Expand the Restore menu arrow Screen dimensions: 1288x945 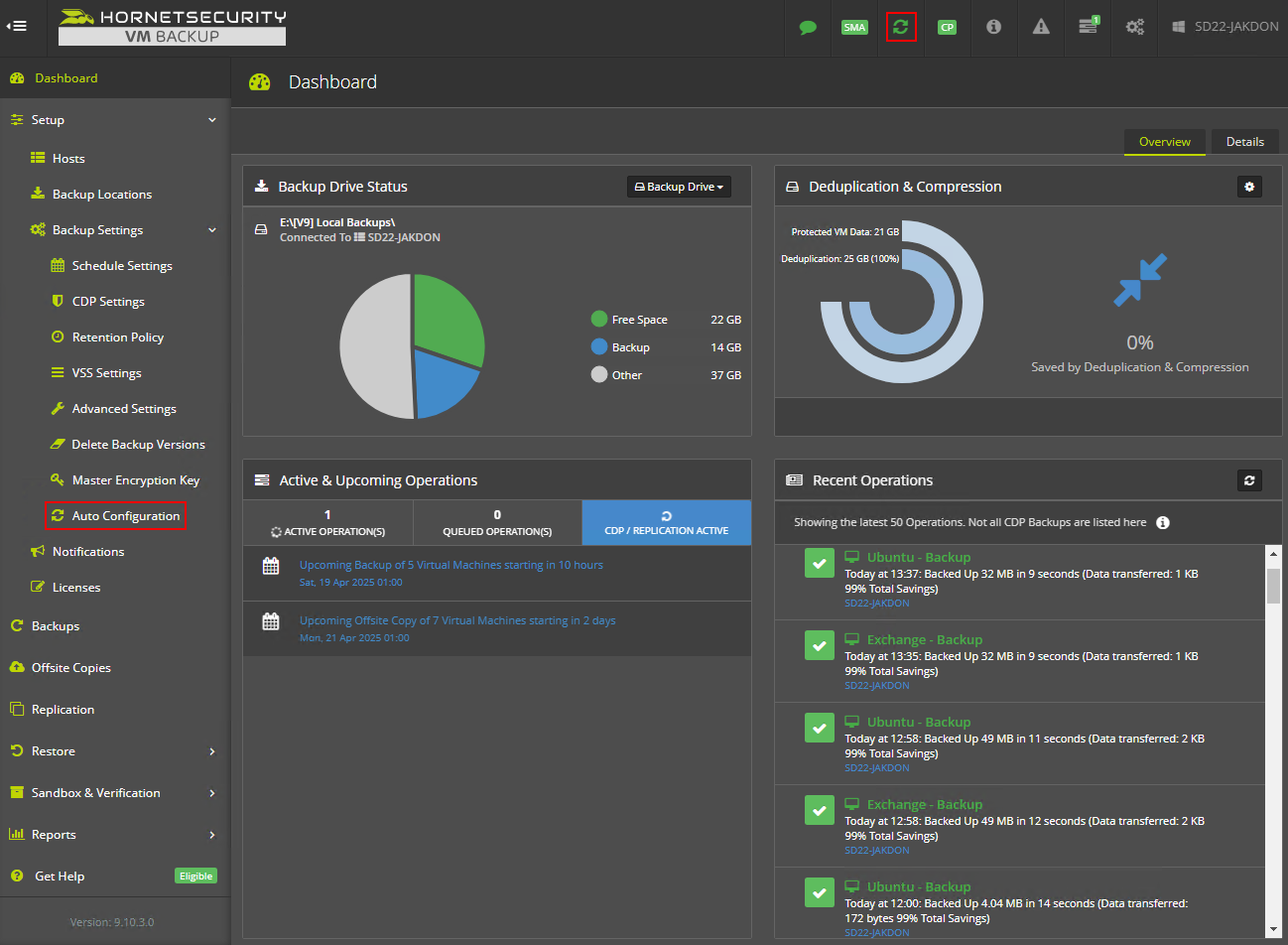tap(211, 751)
